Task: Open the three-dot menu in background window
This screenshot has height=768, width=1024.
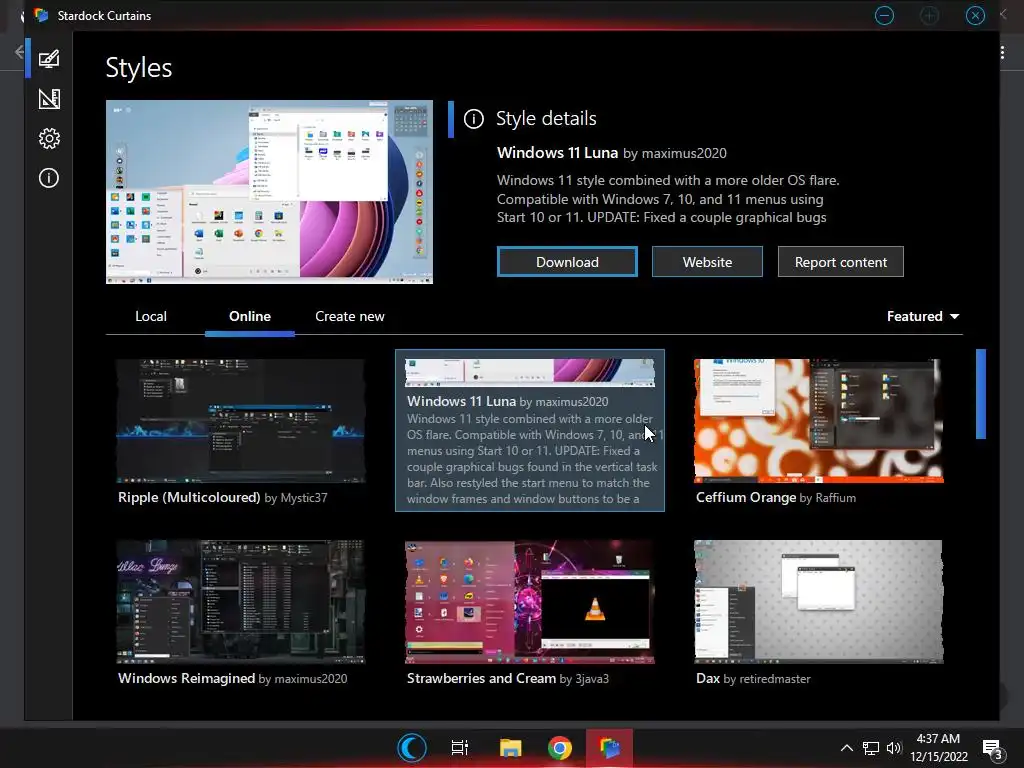Action: 1002,53
